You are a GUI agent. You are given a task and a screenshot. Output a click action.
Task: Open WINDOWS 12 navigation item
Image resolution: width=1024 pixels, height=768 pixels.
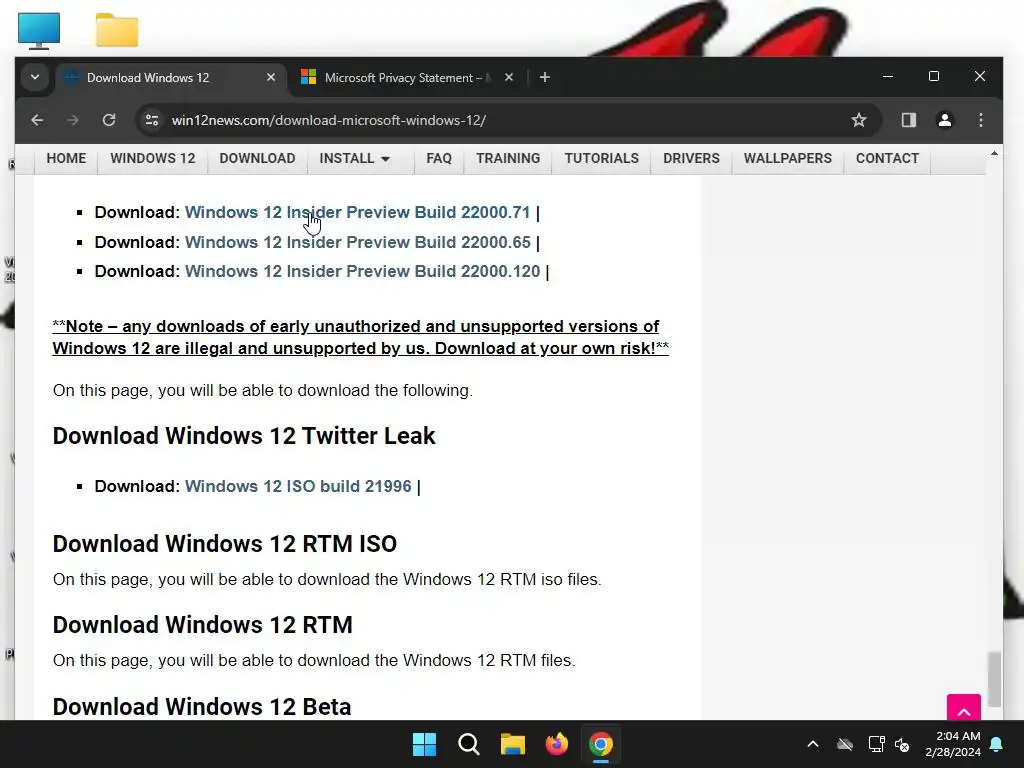pyautogui.click(x=152, y=158)
